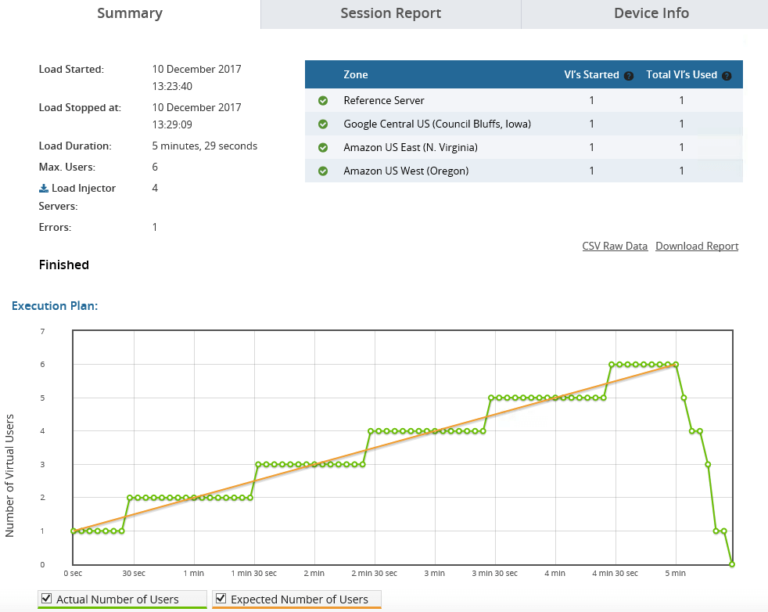Open the Download Report link

(697, 246)
